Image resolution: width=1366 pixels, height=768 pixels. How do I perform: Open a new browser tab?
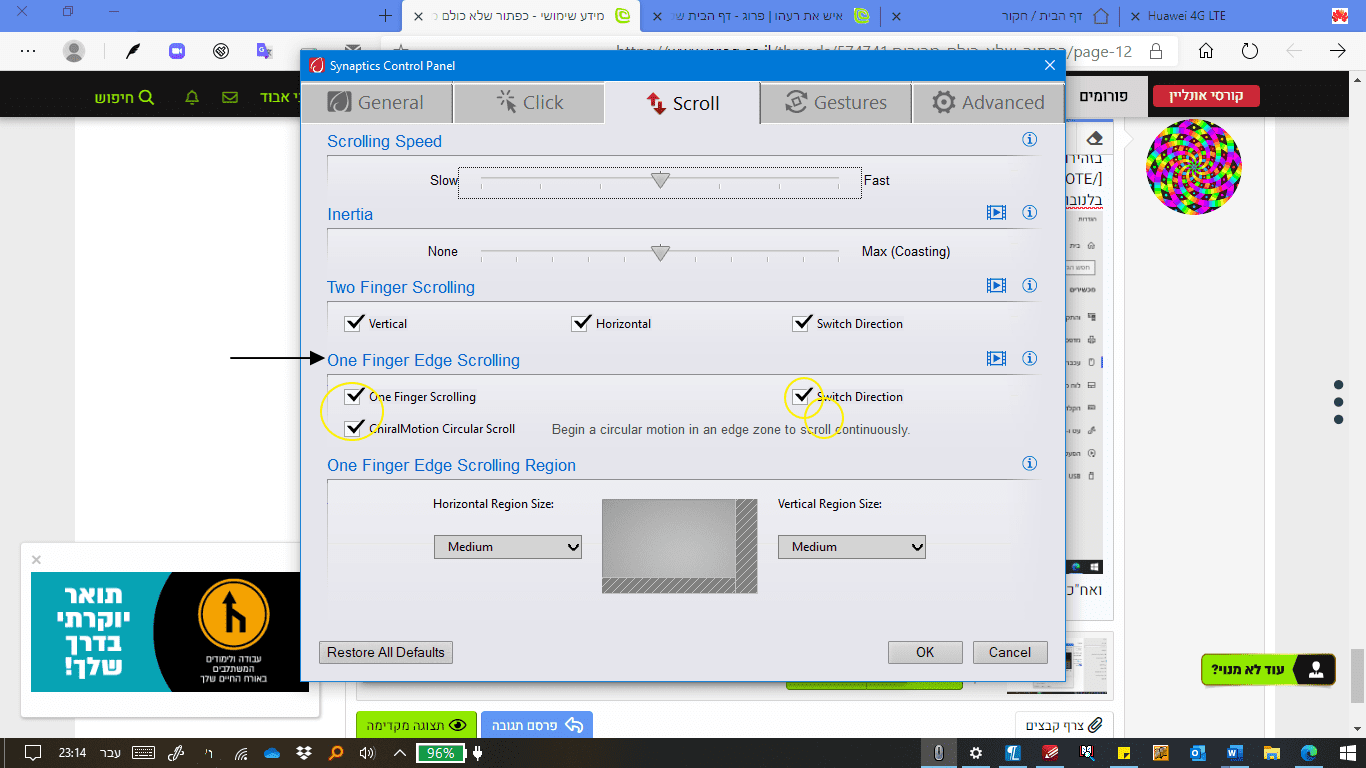pos(386,16)
